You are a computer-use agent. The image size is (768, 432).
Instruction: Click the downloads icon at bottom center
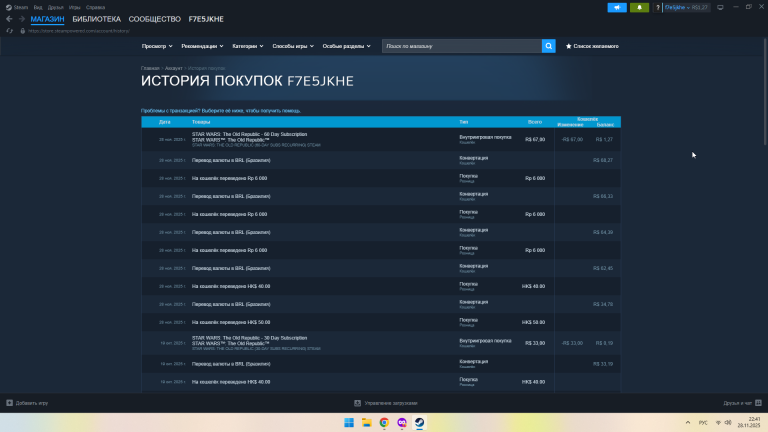click(x=358, y=403)
